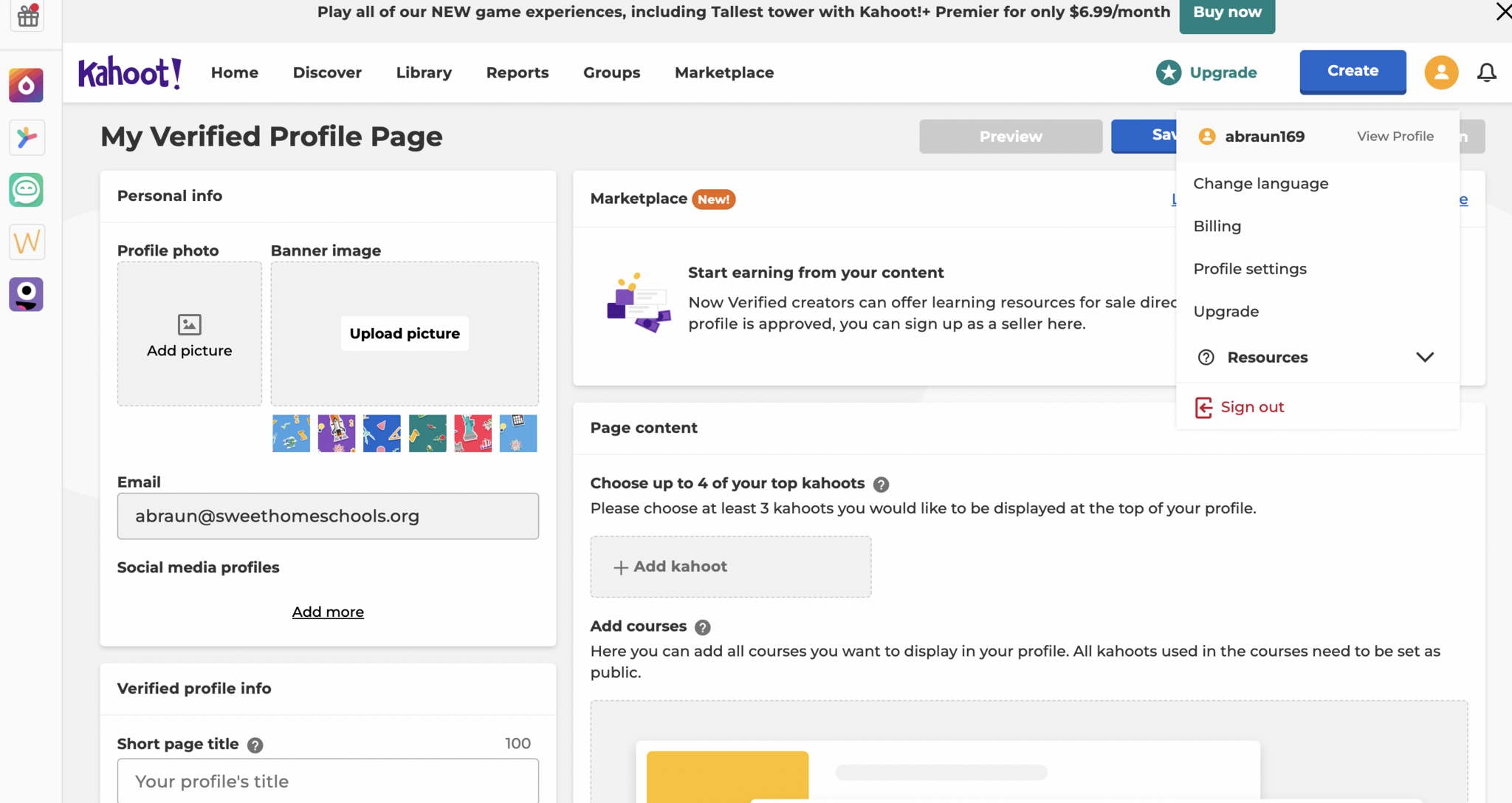Open the green chat robot sidebar app
This screenshot has width=1512, height=803.
[x=27, y=190]
